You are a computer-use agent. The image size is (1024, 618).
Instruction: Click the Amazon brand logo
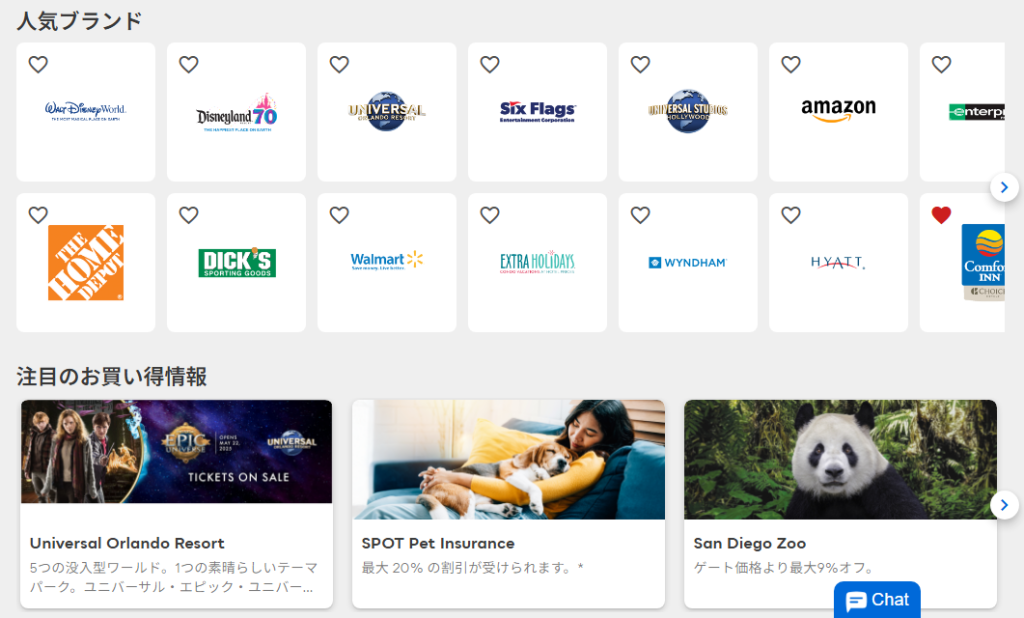click(838, 111)
